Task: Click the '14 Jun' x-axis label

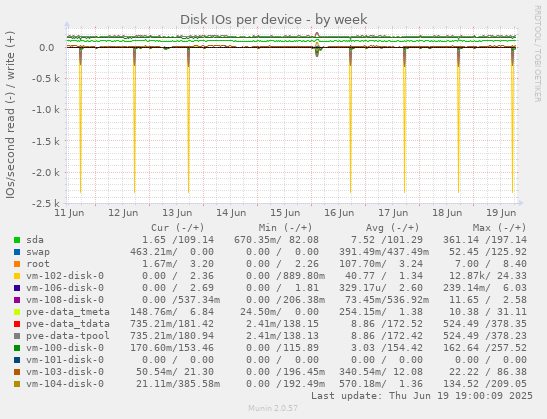Action: (231, 212)
